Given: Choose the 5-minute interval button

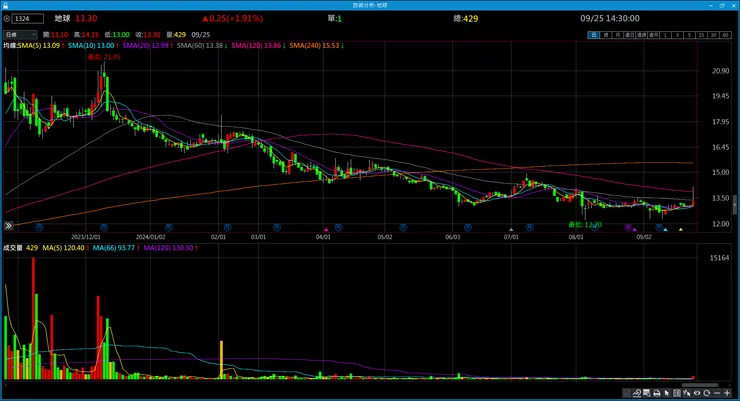Looking at the screenshot, I should coord(689,35).
